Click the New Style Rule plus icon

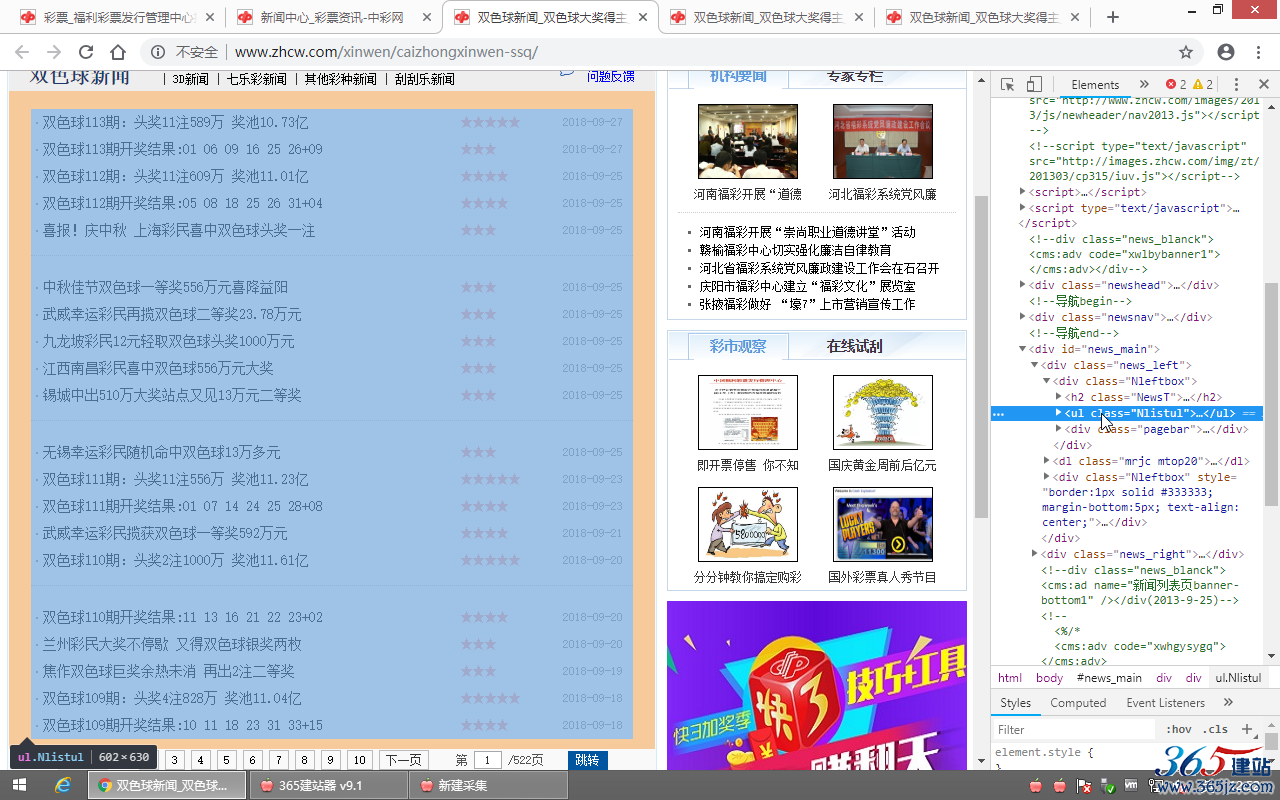click(x=1246, y=729)
